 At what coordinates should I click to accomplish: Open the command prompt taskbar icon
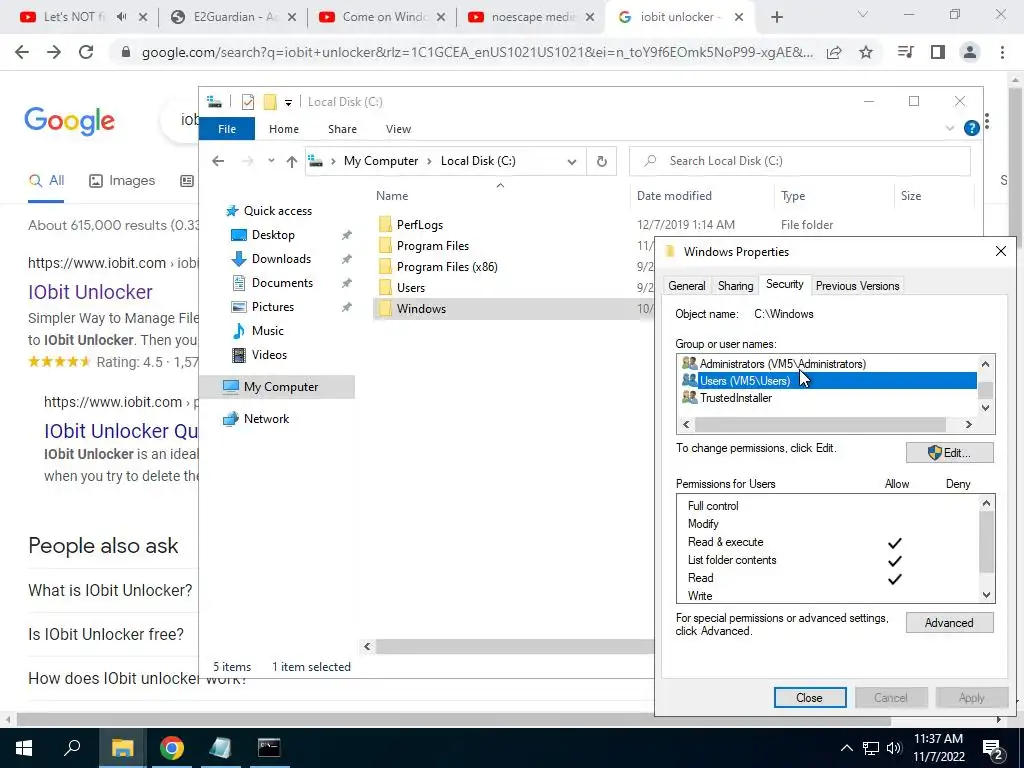[269, 748]
